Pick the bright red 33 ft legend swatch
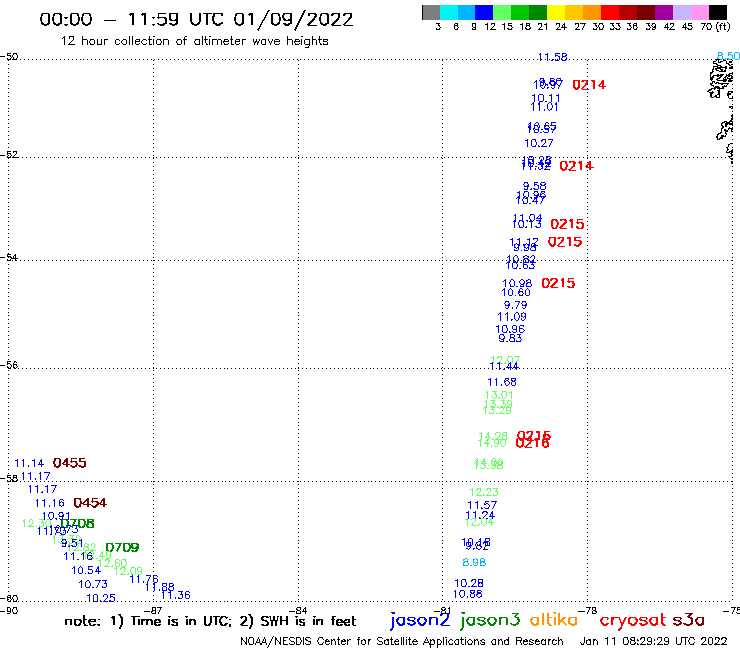 point(610,12)
